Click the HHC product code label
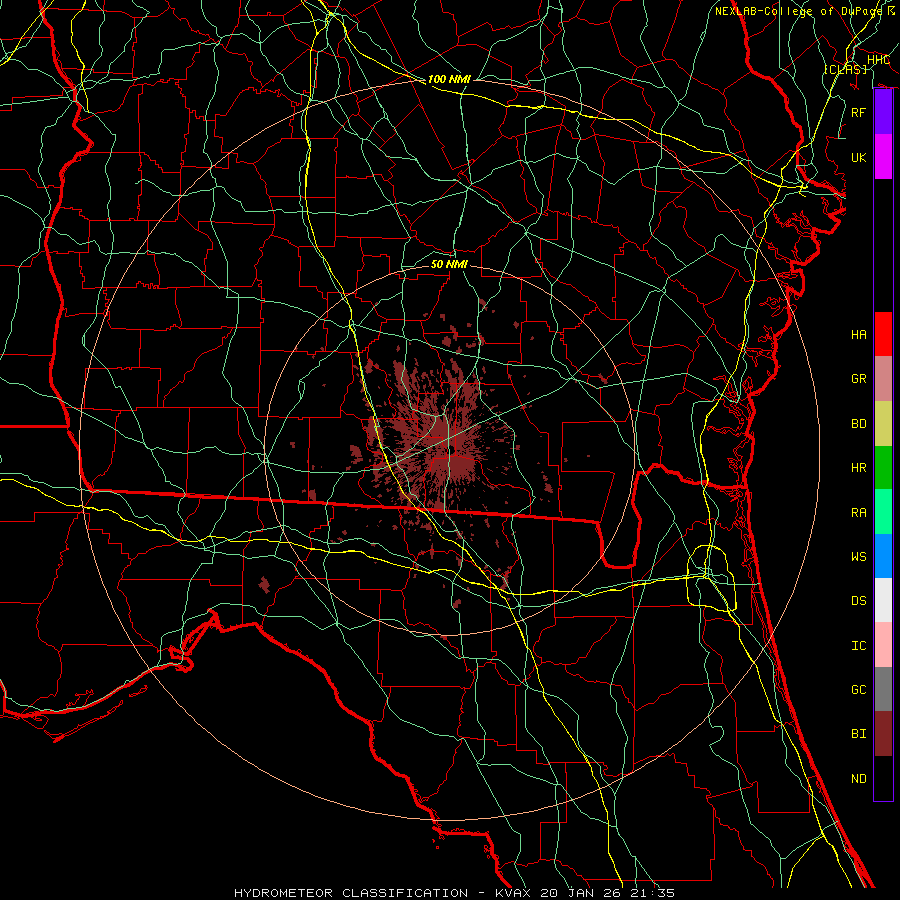 tap(878, 60)
